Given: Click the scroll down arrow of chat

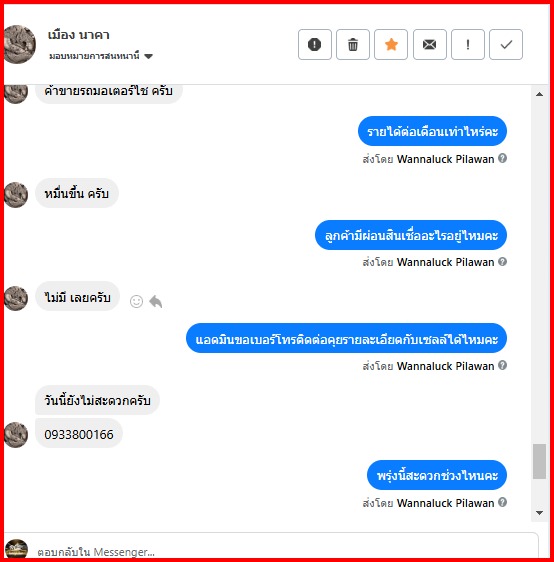Looking at the screenshot, I should click(539, 513).
